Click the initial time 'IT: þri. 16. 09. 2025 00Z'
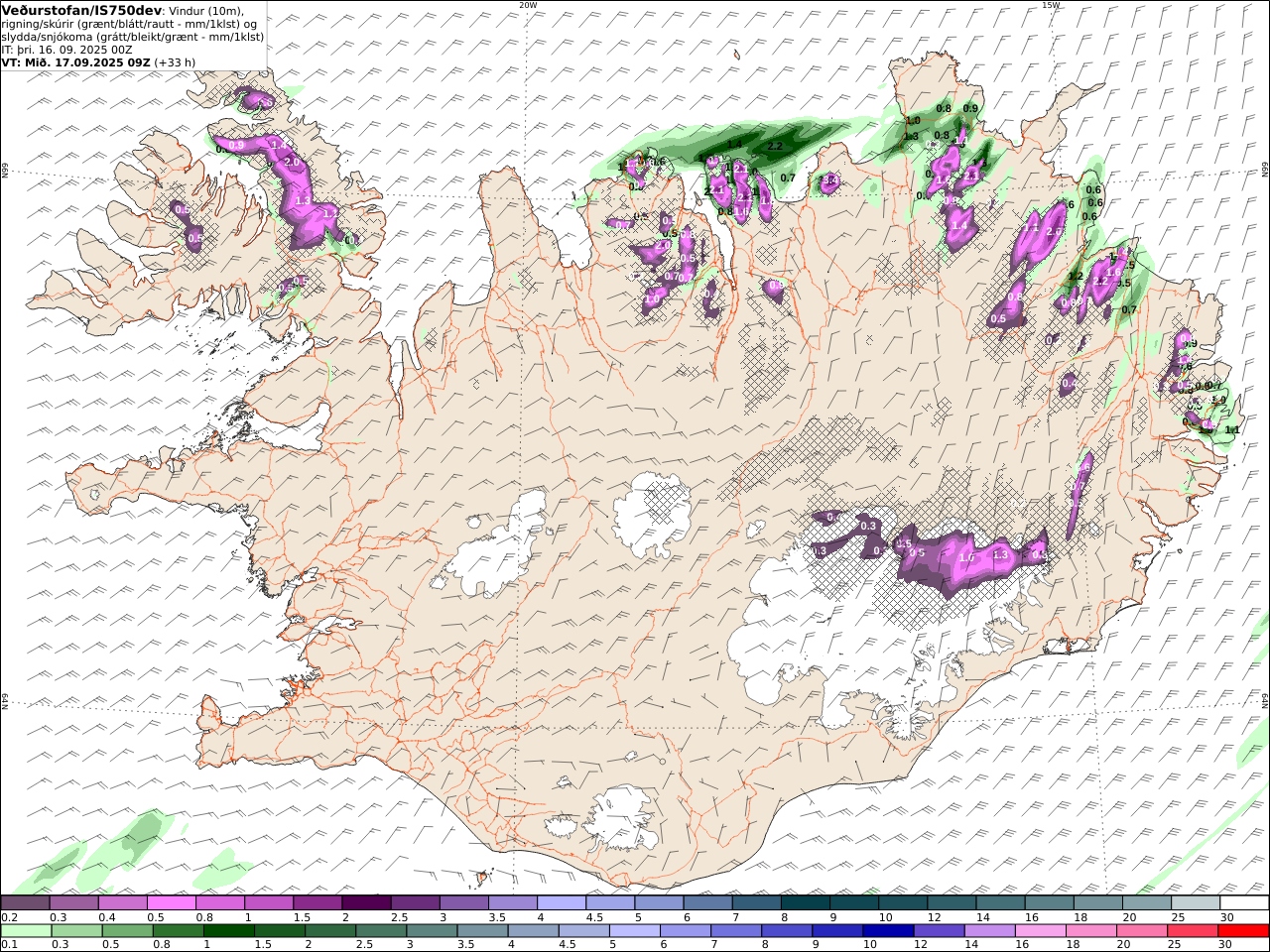The height and width of the screenshot is (952, 1270). tap(67, 50)
